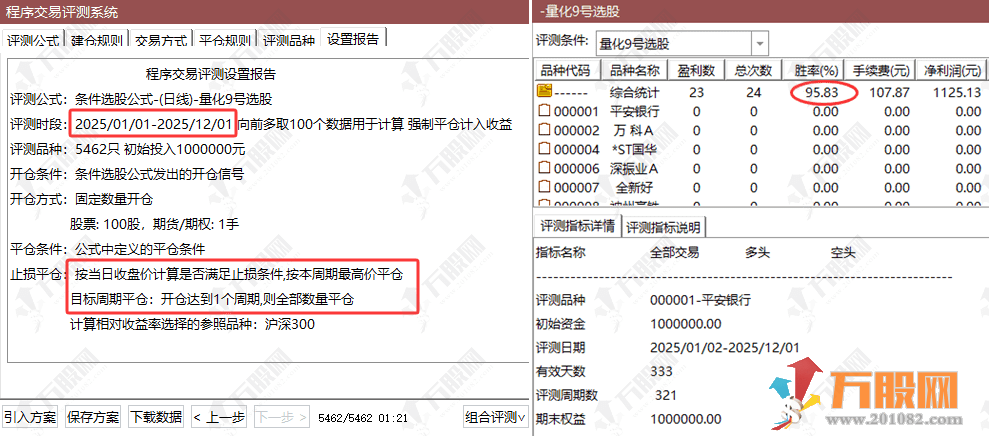Click the disabled 下一步 button
The width and height of the screenshot is (989, 436).
282,417
